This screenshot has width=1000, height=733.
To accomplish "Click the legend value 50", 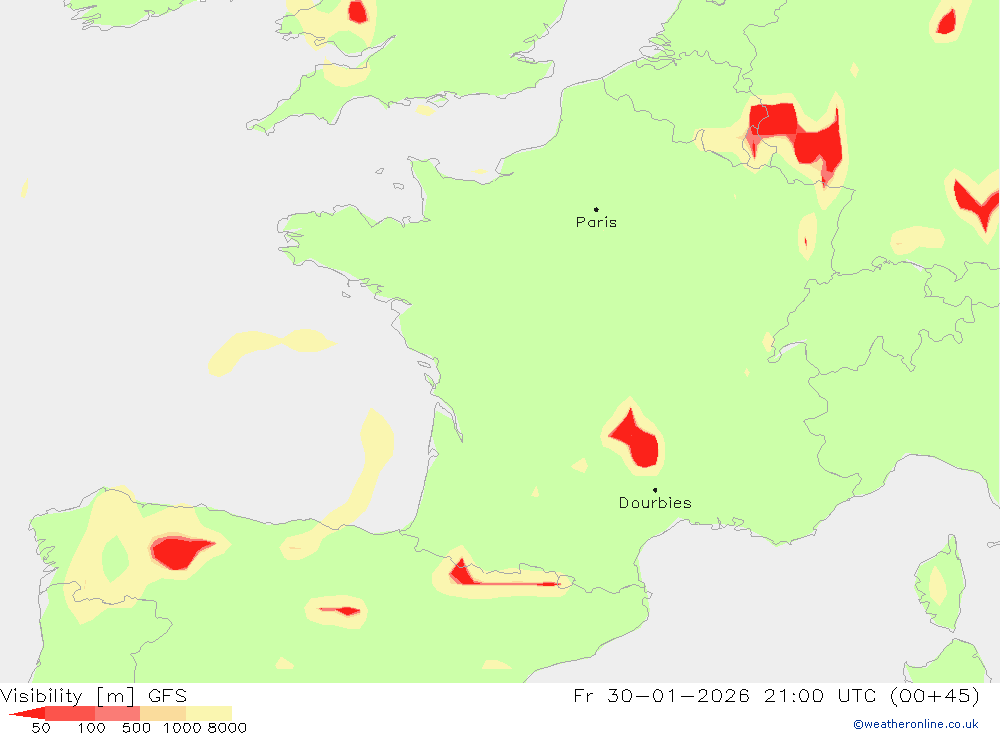I will click(x=41, y=728).
